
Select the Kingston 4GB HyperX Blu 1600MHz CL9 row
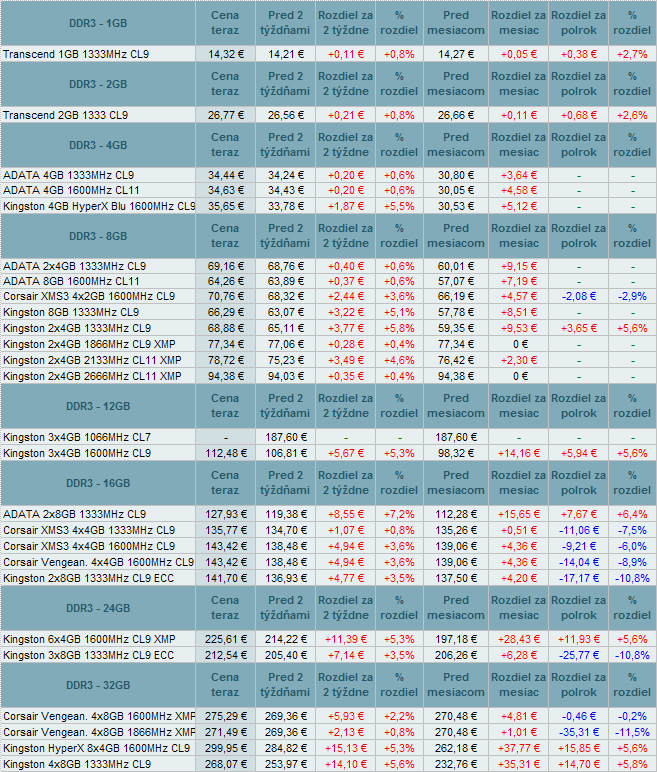click(x=328, y=206)
